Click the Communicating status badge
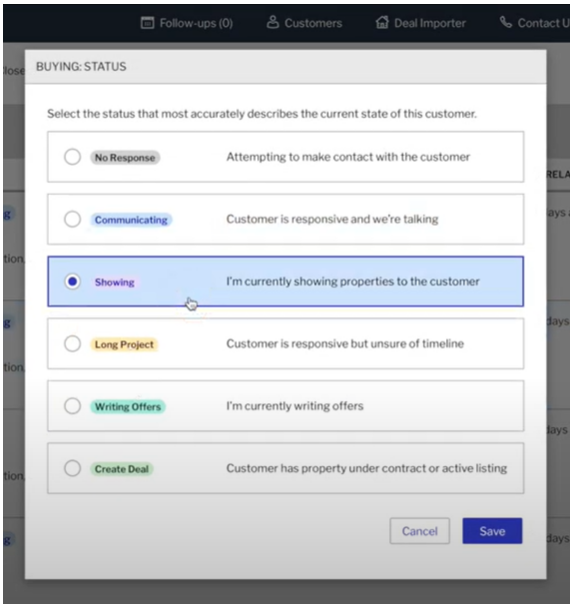Viewport: 575px width, 607px height. [x=131, y=220]
